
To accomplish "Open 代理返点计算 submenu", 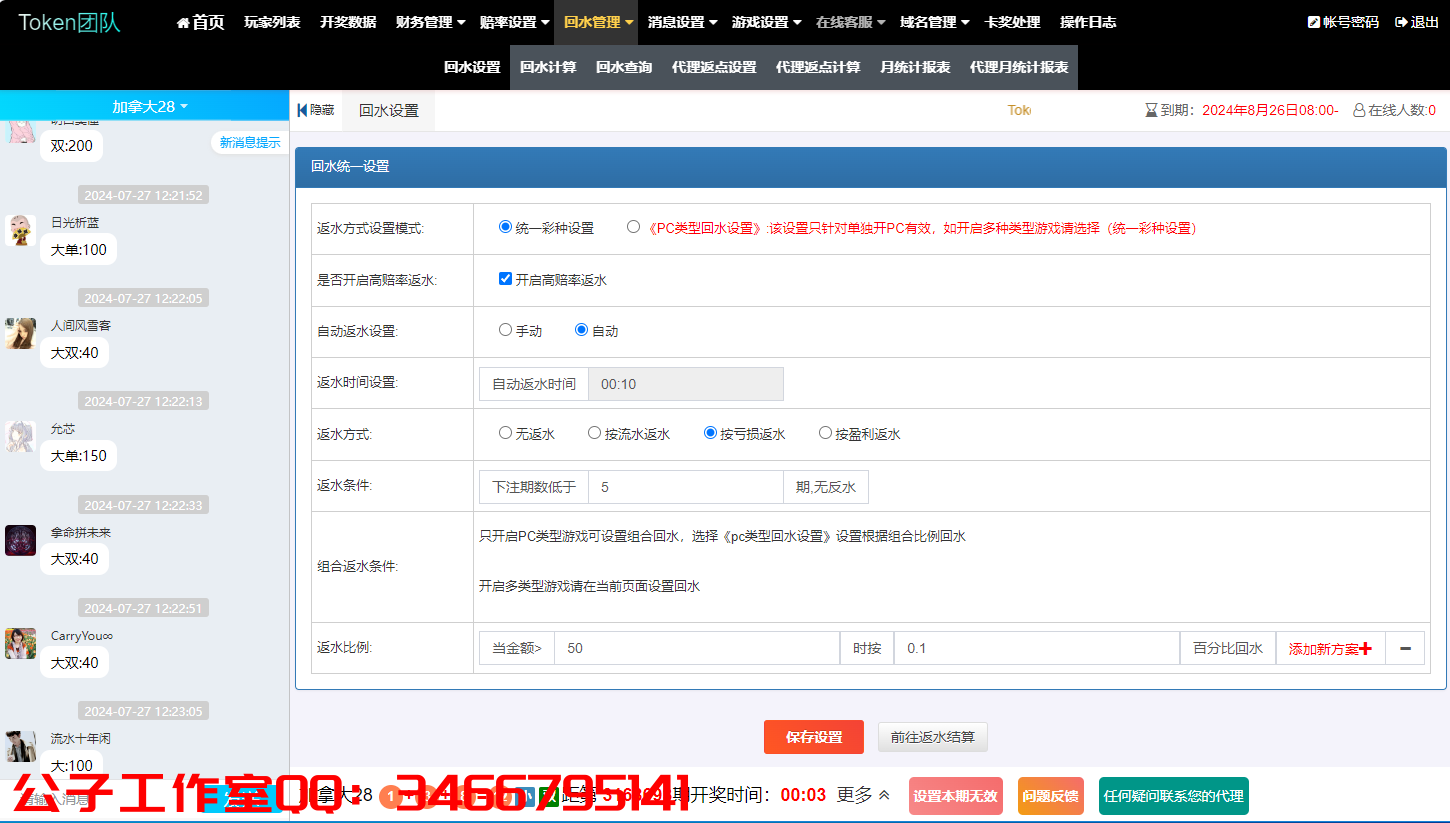I will pos(818,67).
